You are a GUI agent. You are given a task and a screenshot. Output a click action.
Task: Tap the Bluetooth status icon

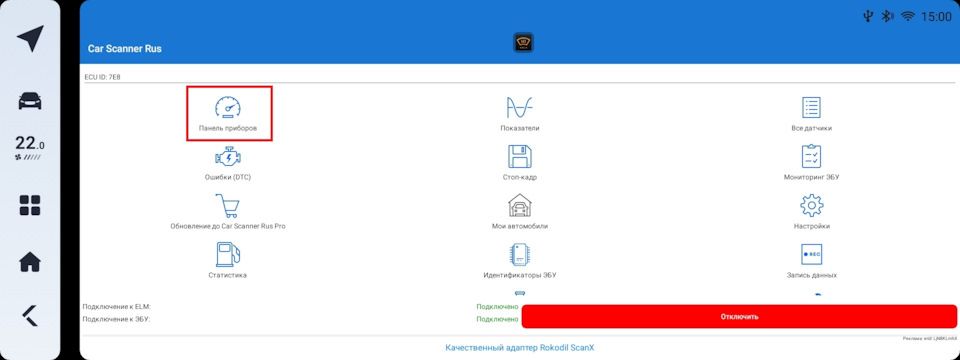pyautogui.click(x=887, y=17)
